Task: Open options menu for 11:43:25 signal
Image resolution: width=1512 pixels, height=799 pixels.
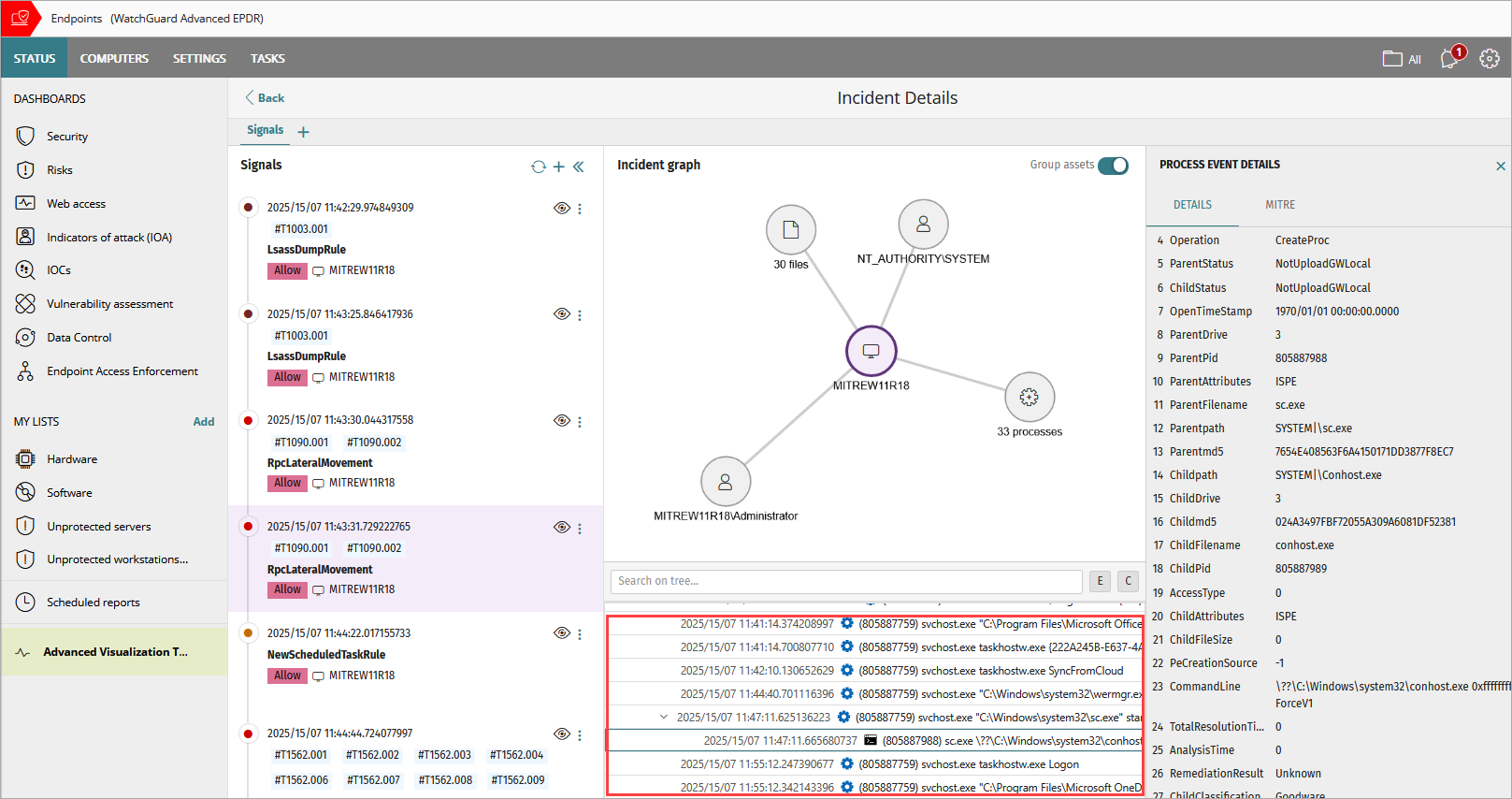Action: (580, 315)
